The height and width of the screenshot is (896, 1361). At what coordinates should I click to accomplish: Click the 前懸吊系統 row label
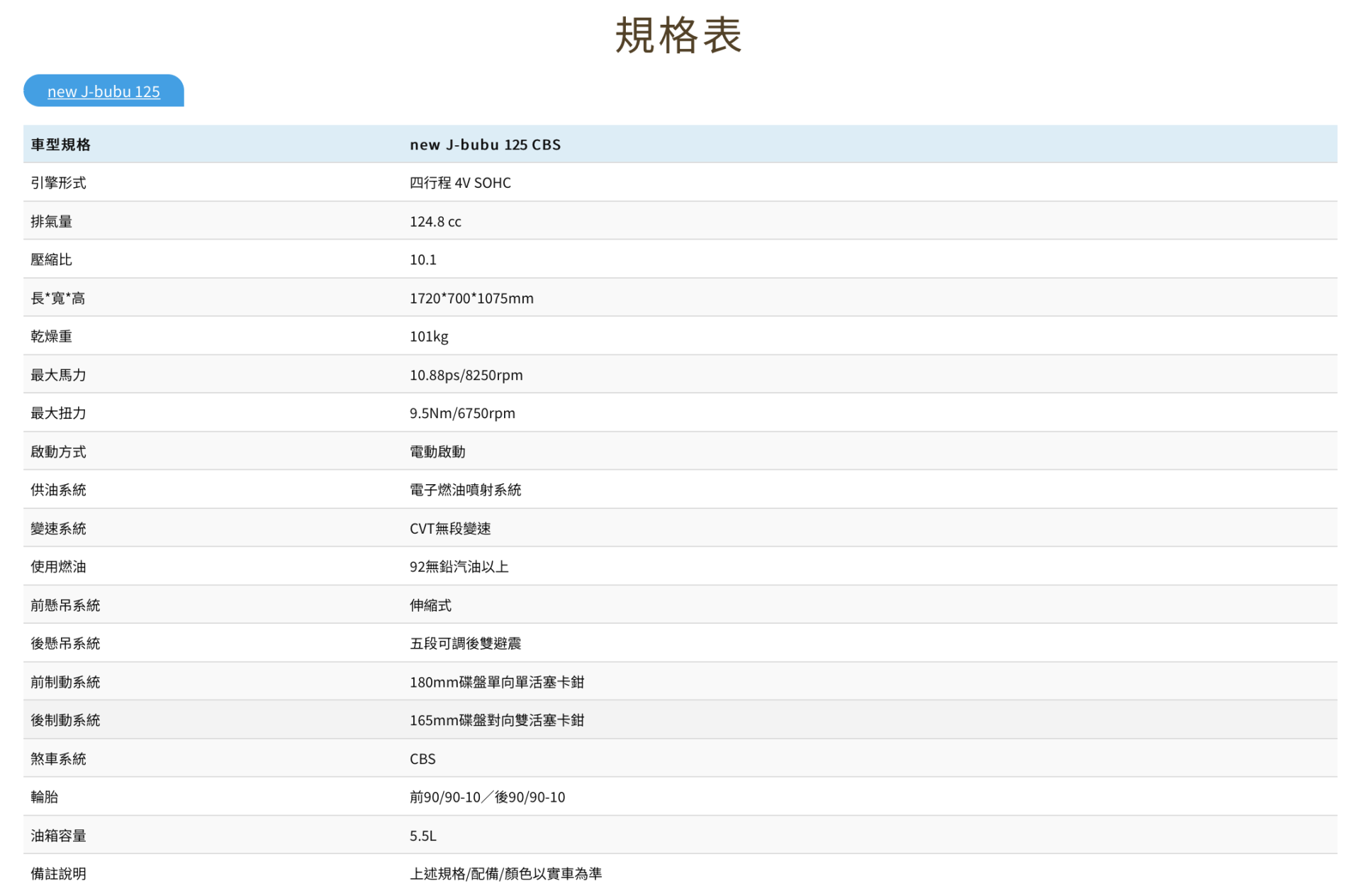coord(65,605)
